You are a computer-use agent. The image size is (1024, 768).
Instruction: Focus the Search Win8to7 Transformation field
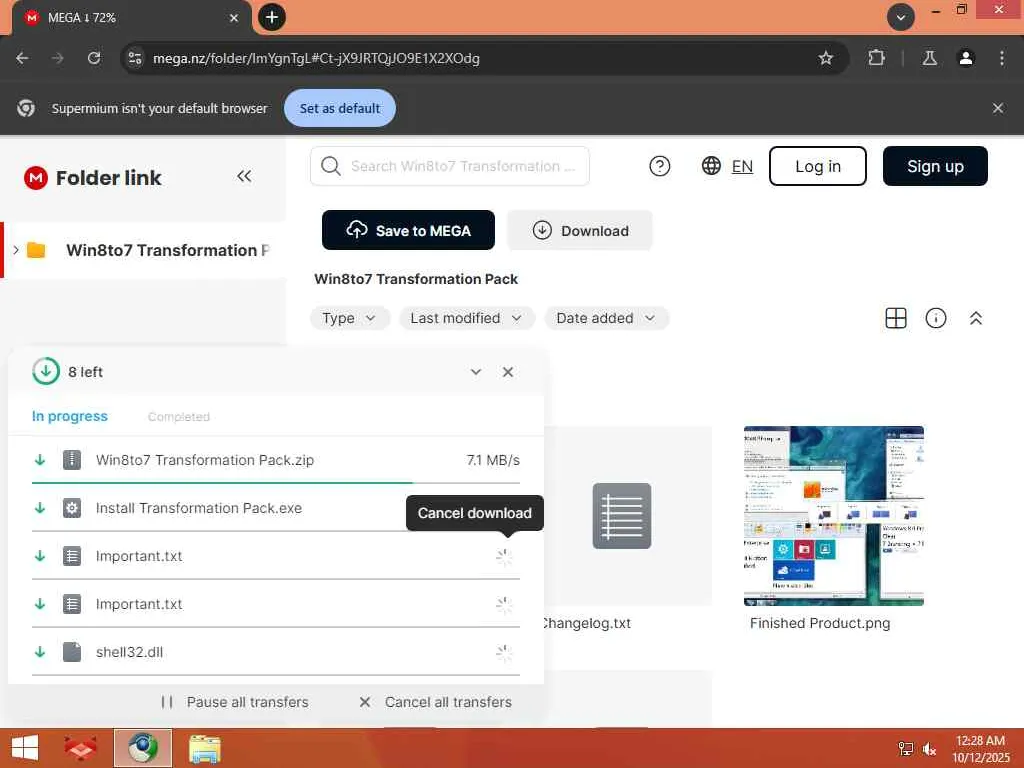tap(450, 166)
